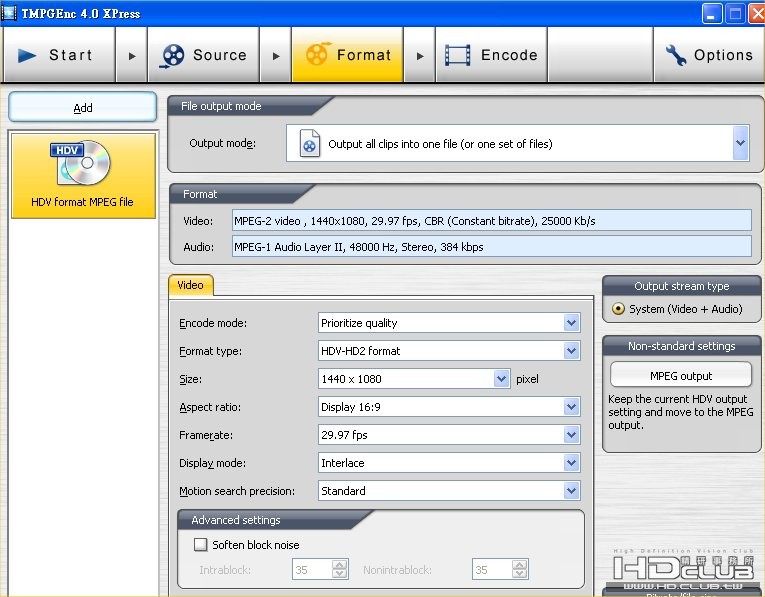Open the Options panel
The height and width of the screenshot is (597, 765).
[x=709, y=55]
